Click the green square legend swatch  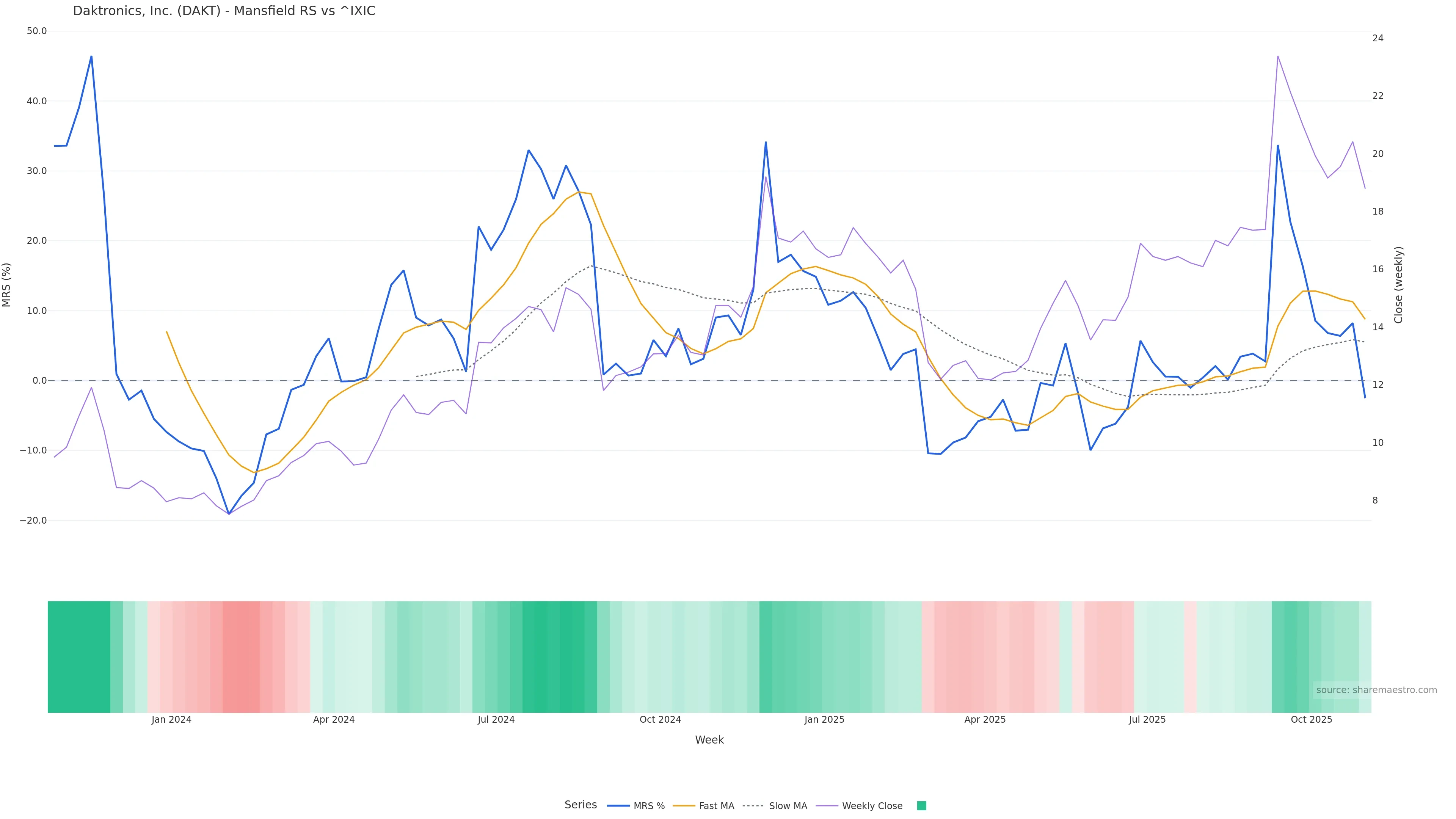[x=921, y=806]
